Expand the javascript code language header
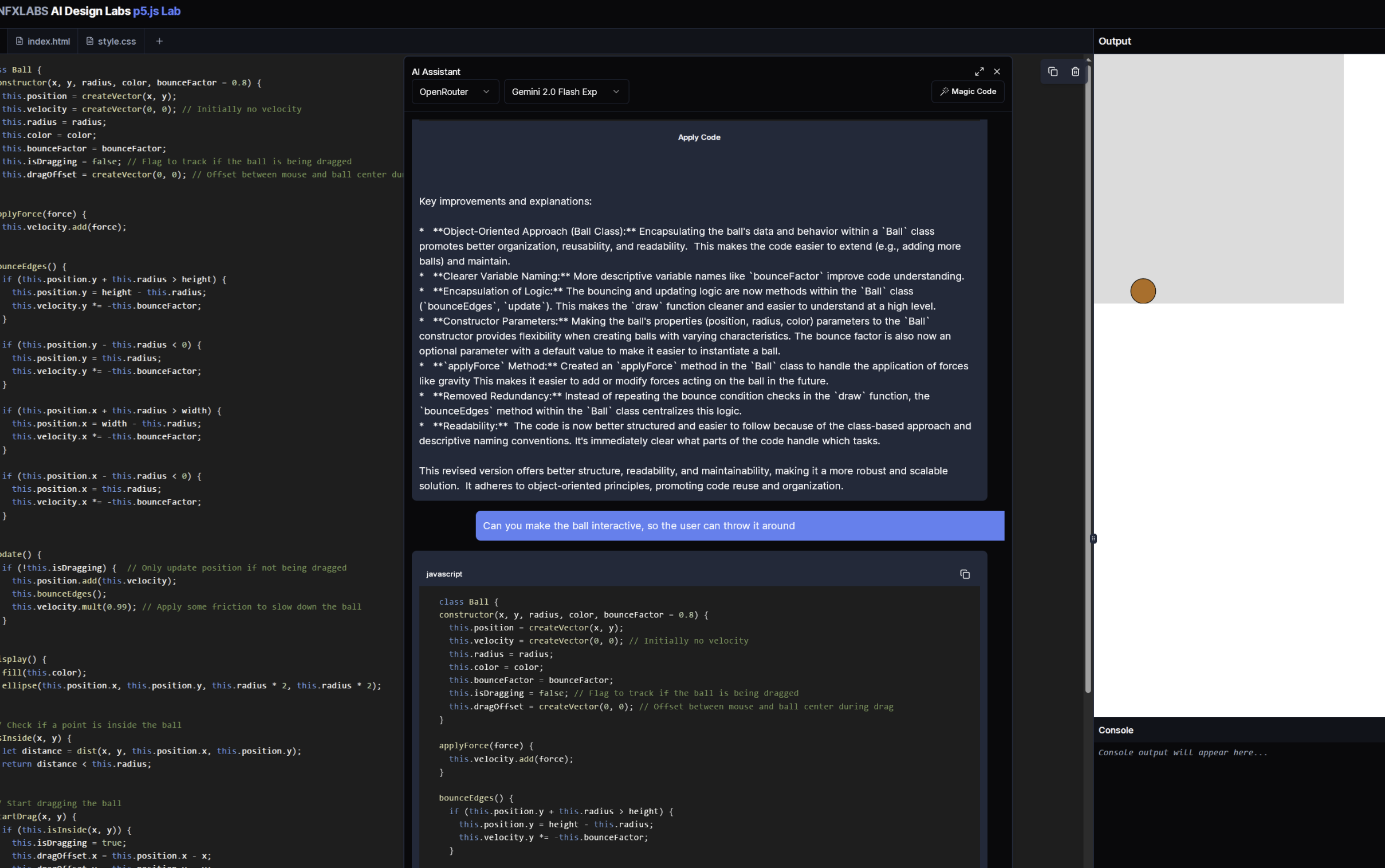Viewport: 1385px width, 868px height. click(x=443, y=574)
